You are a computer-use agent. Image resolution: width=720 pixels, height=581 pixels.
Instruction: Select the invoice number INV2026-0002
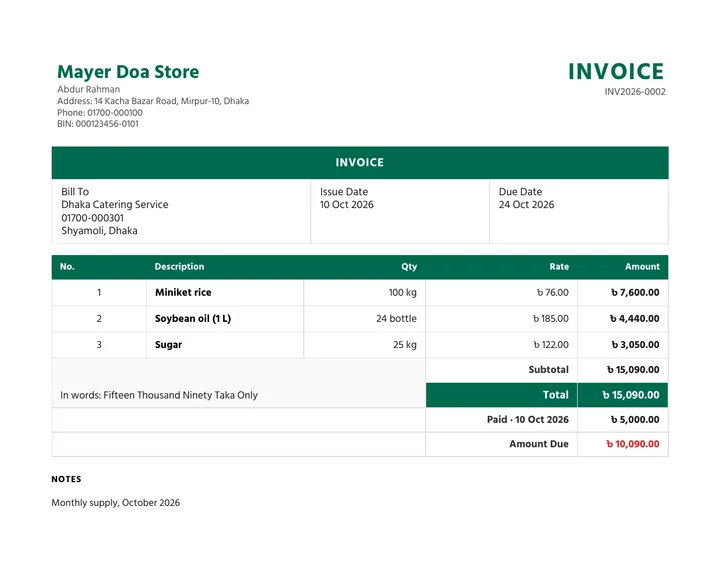635,91
